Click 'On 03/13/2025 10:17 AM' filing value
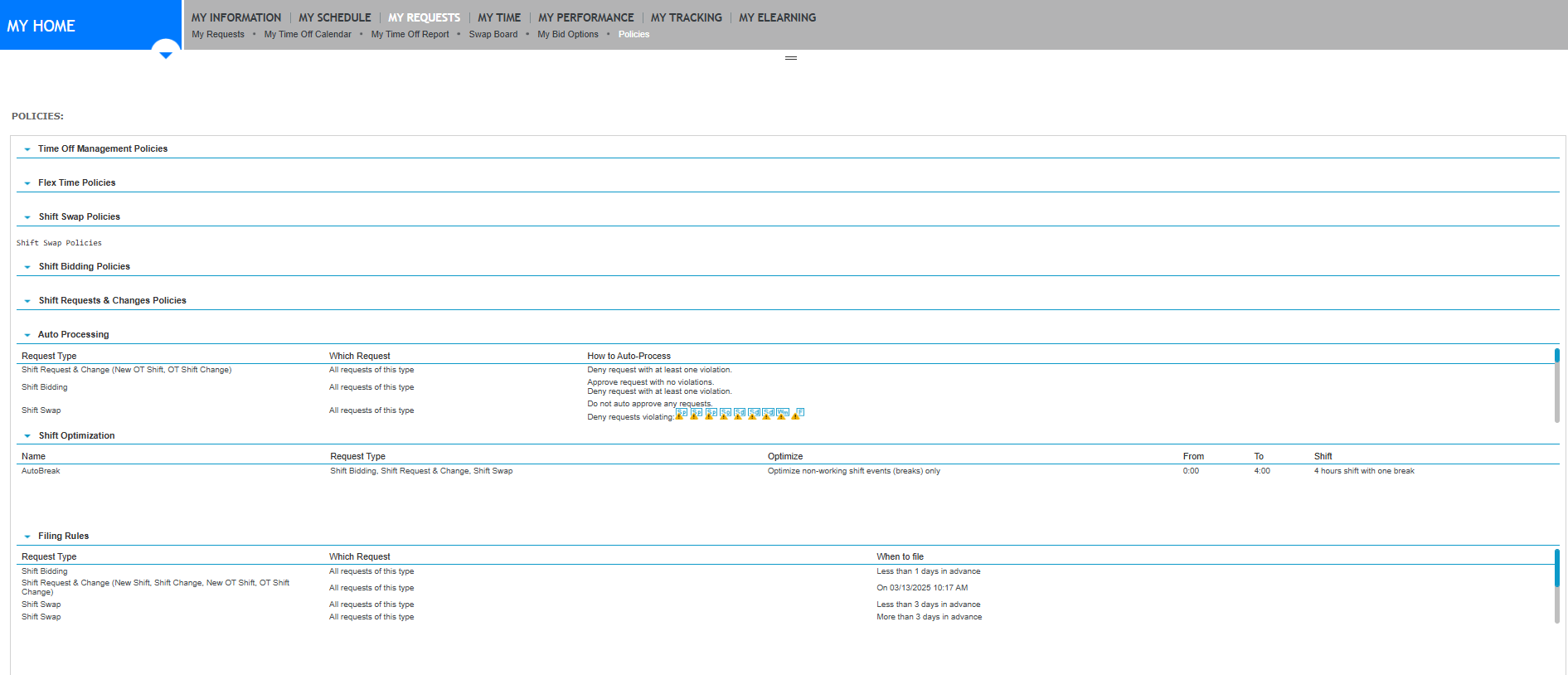Image resolution: width=1568 pixels, height=675 pixels. click(922, 588)
